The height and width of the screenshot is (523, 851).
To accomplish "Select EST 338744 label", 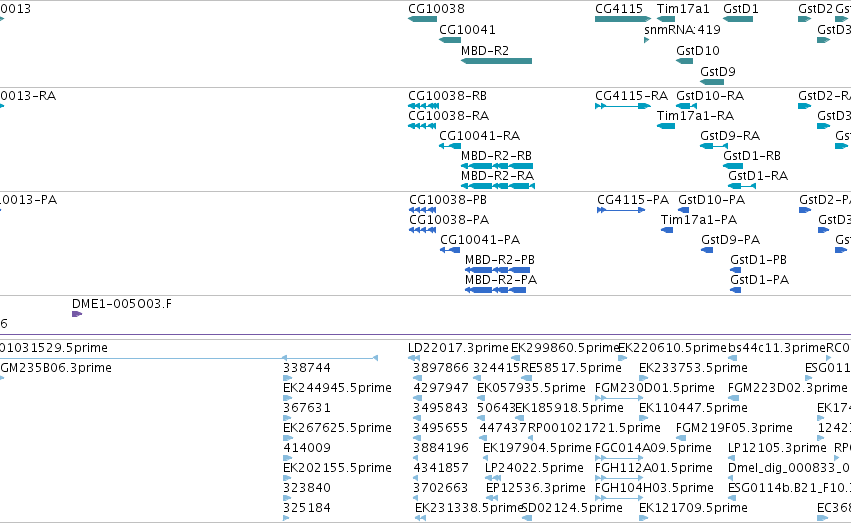I will click(307, 368).
